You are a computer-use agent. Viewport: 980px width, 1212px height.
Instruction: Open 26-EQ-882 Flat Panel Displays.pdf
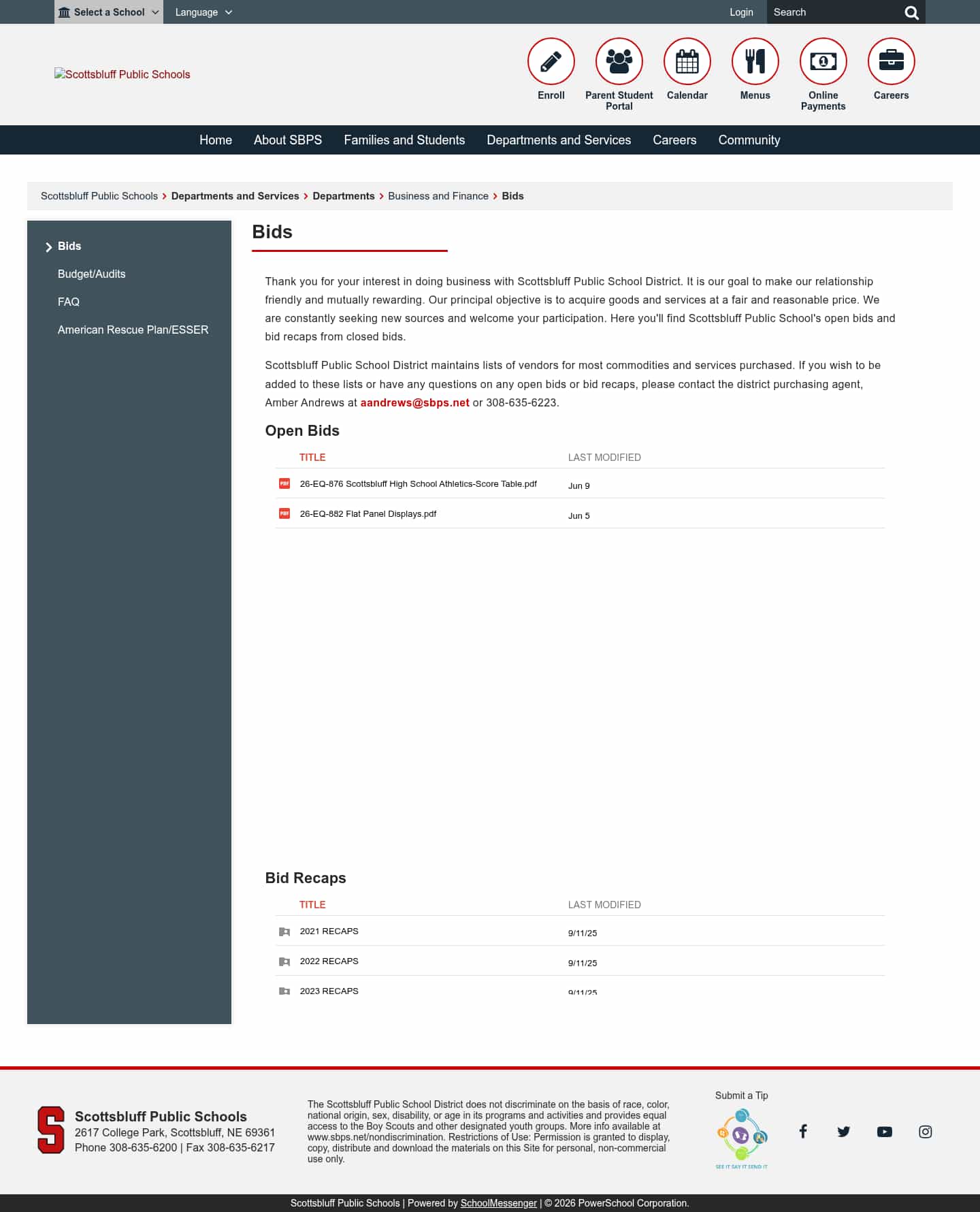click(368, 513)
